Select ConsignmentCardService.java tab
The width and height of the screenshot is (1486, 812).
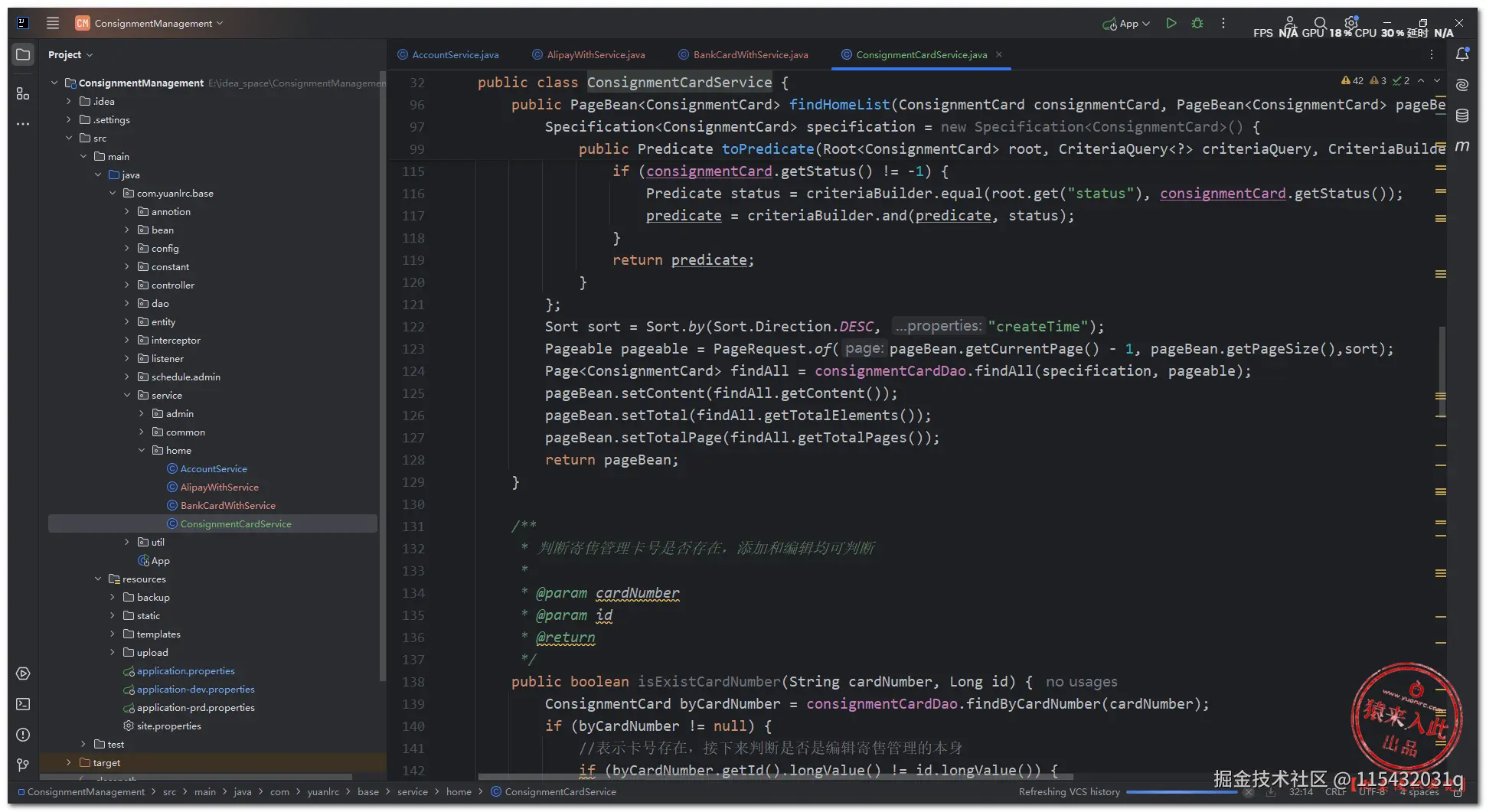click(914, 54)
